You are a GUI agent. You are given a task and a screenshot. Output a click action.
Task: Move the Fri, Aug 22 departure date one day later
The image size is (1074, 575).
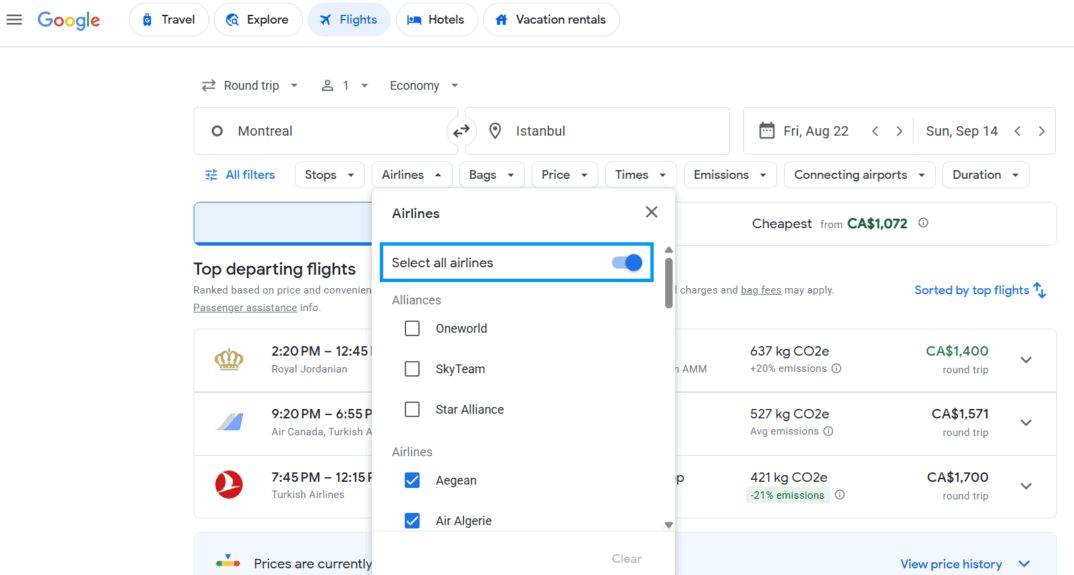click(x=899, y=131)
